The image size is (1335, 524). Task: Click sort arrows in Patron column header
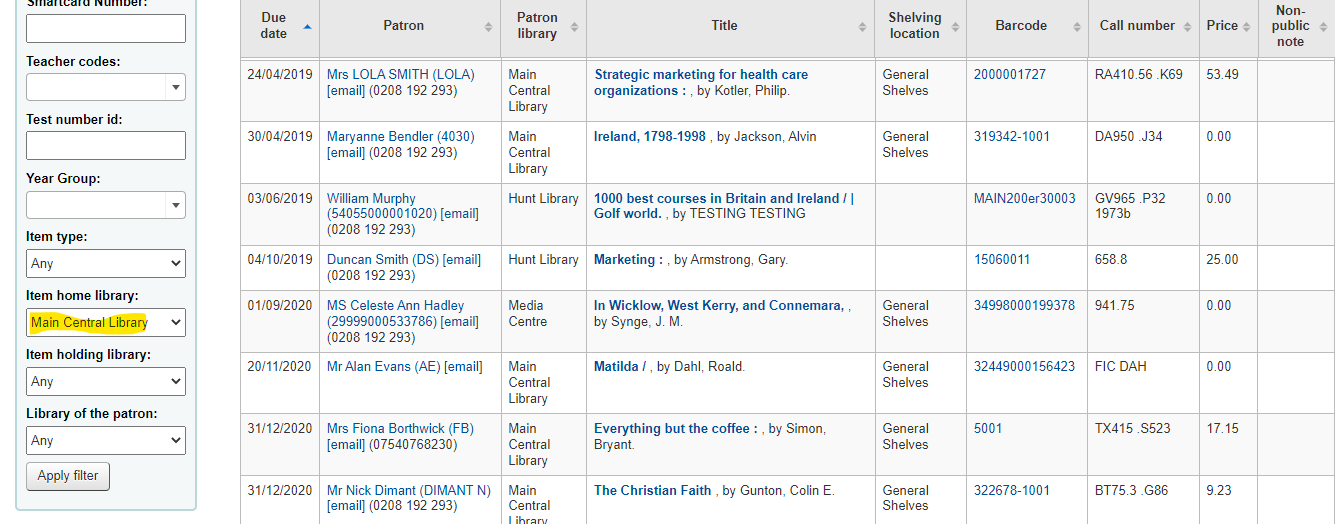[x=488, y=26]
